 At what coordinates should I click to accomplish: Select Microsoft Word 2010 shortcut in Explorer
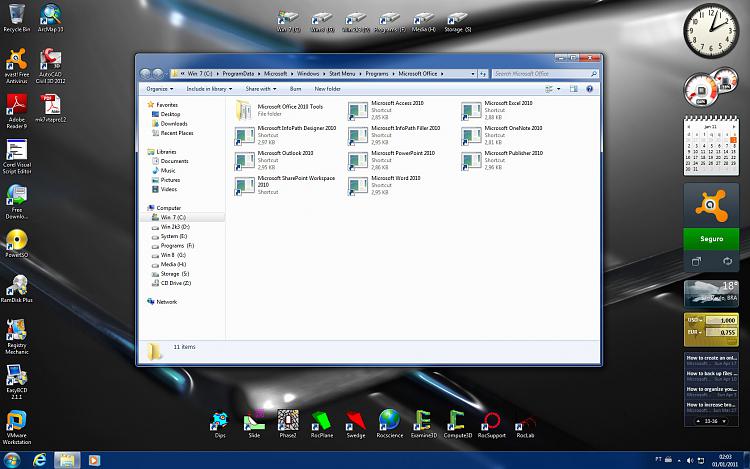[385, 185]
